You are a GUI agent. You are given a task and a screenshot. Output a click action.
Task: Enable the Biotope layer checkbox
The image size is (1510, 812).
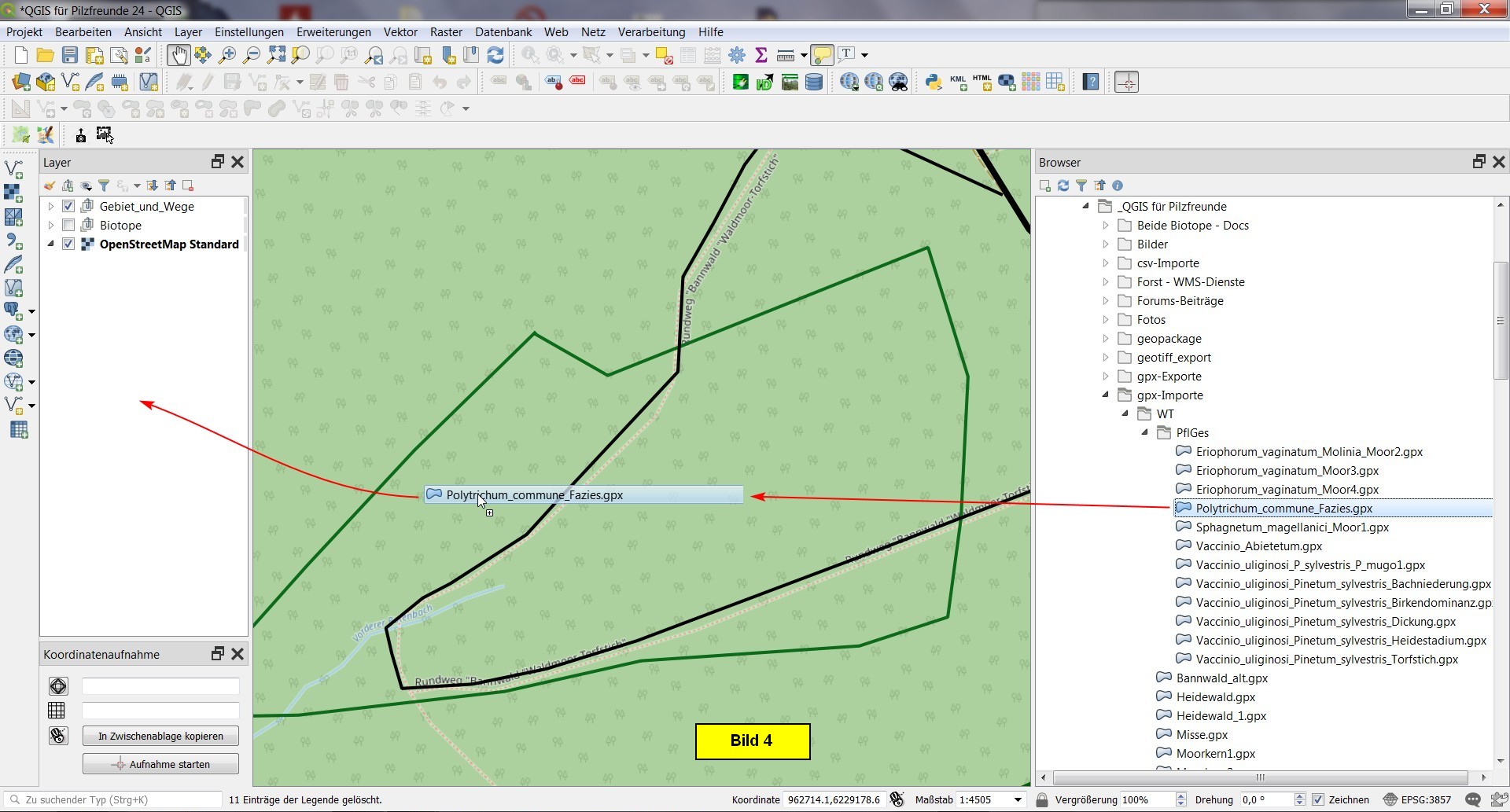(68, 225)
